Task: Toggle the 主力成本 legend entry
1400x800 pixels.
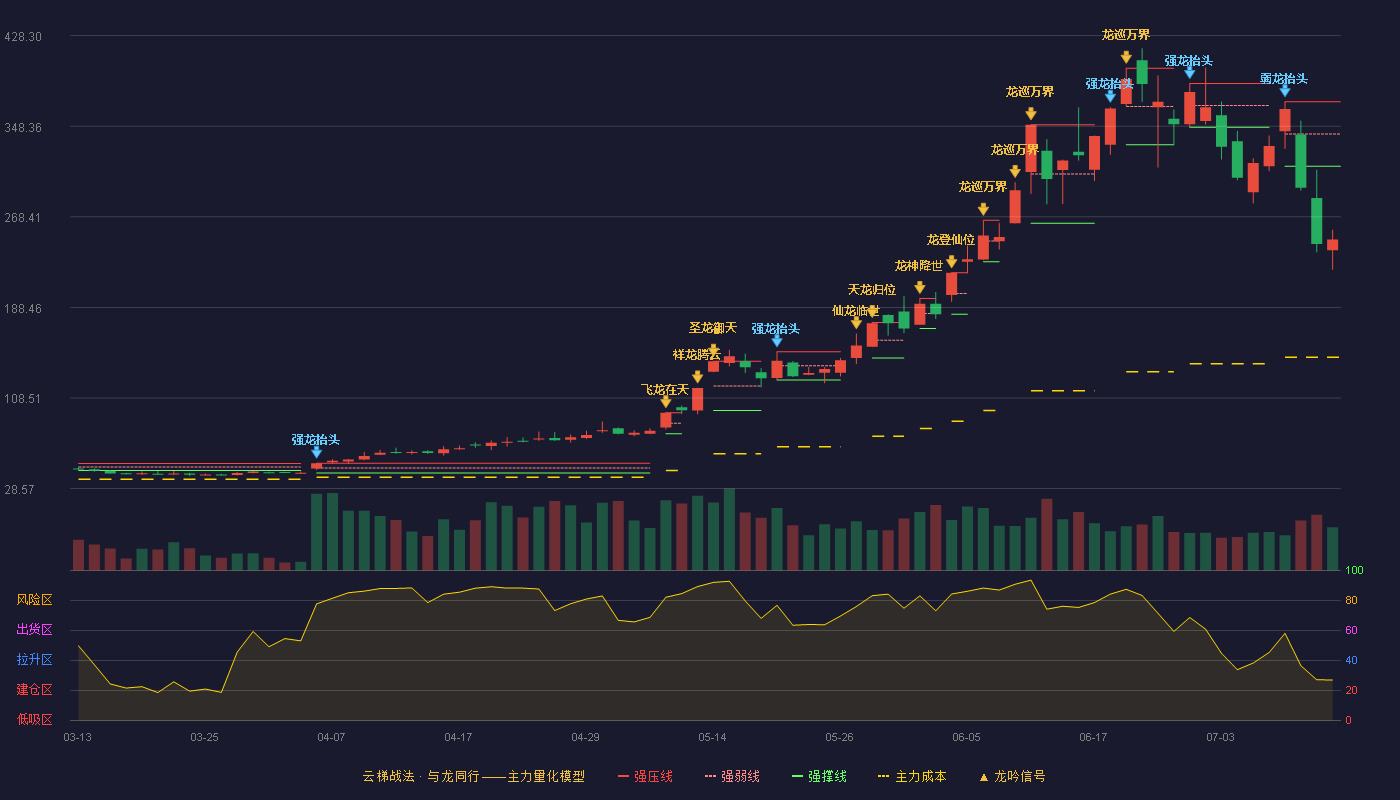Action: tap(912, 776)
